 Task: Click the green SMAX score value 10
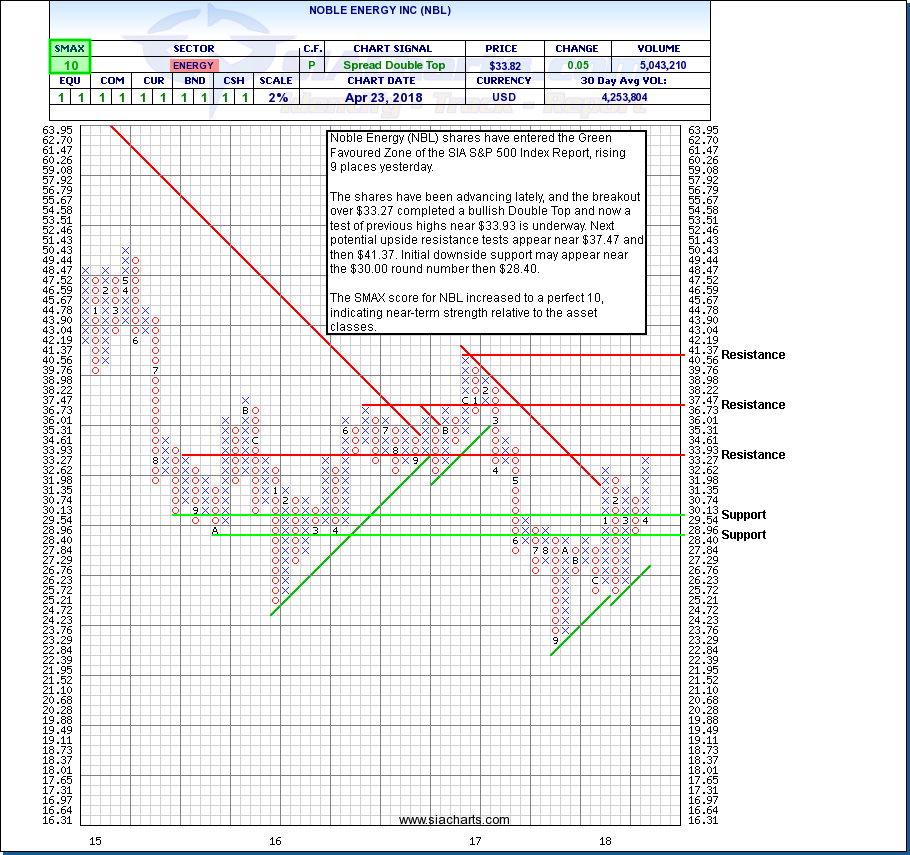pyautogui.click(x=70, y=65)
